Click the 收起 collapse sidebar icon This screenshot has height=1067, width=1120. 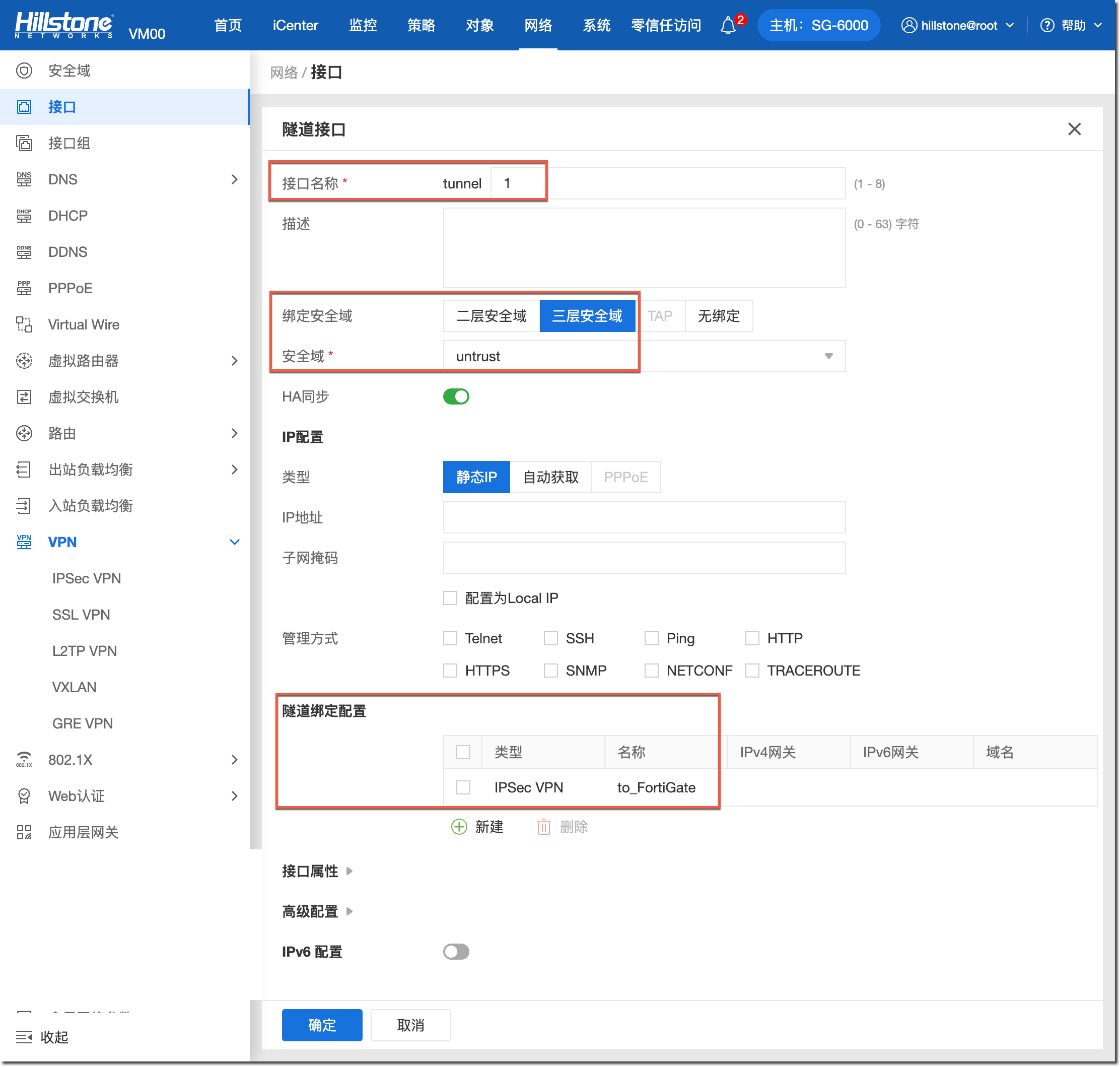24,1037
